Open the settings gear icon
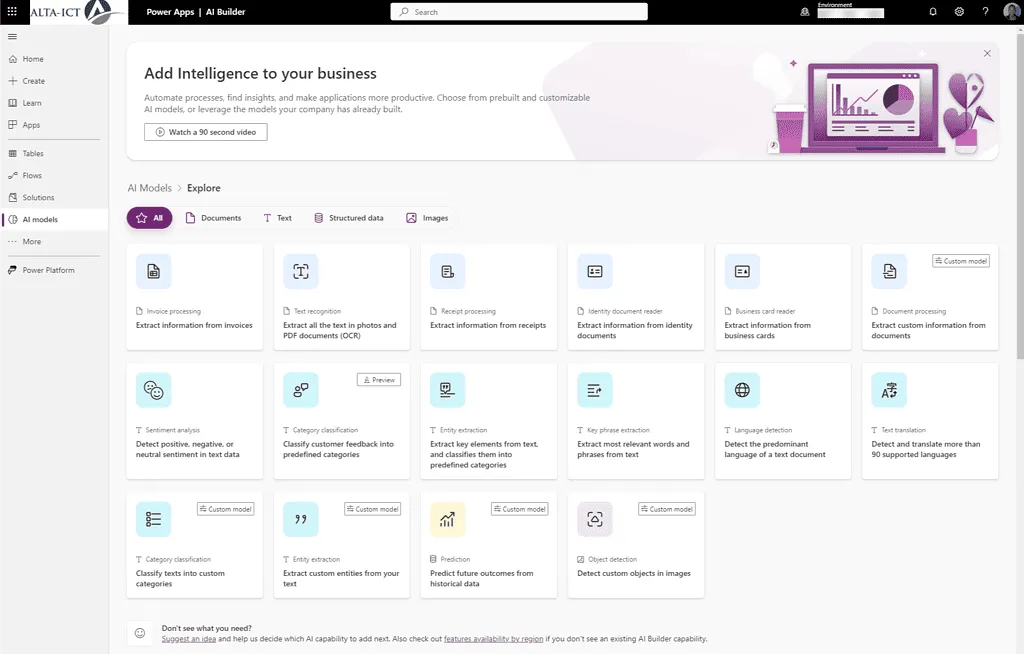Viewport: 1024px width, 654px height. coord(959,12)
